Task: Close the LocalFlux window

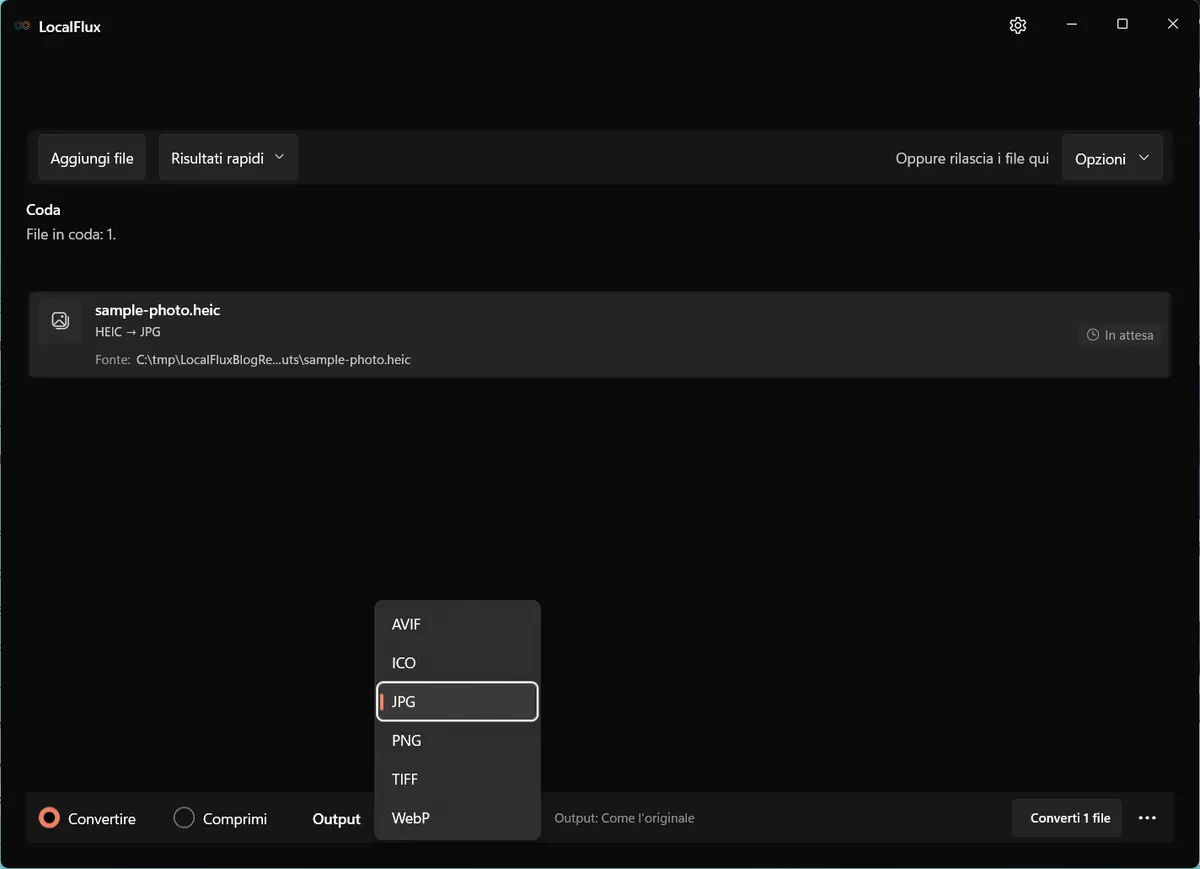Action: (1173, 25)
